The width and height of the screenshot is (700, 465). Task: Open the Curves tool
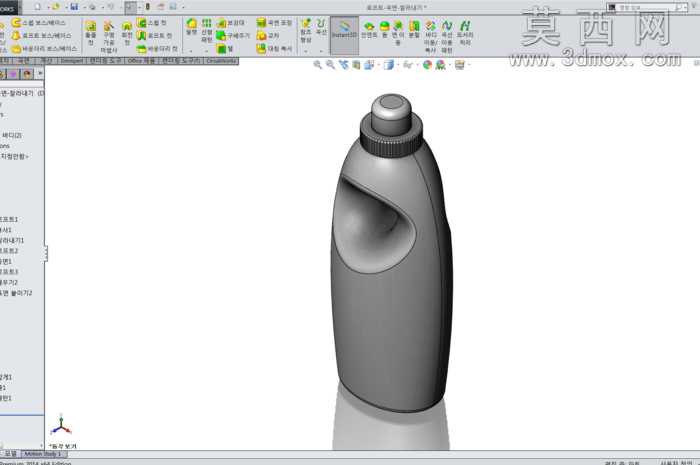pyautogui.click(x=321, y=27)
